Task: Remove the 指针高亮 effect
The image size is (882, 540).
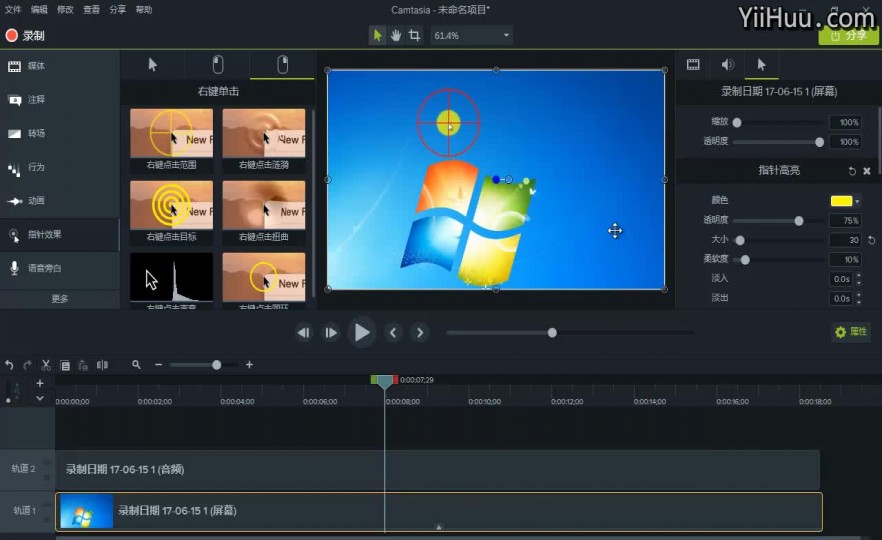Action: coord(867,171)
